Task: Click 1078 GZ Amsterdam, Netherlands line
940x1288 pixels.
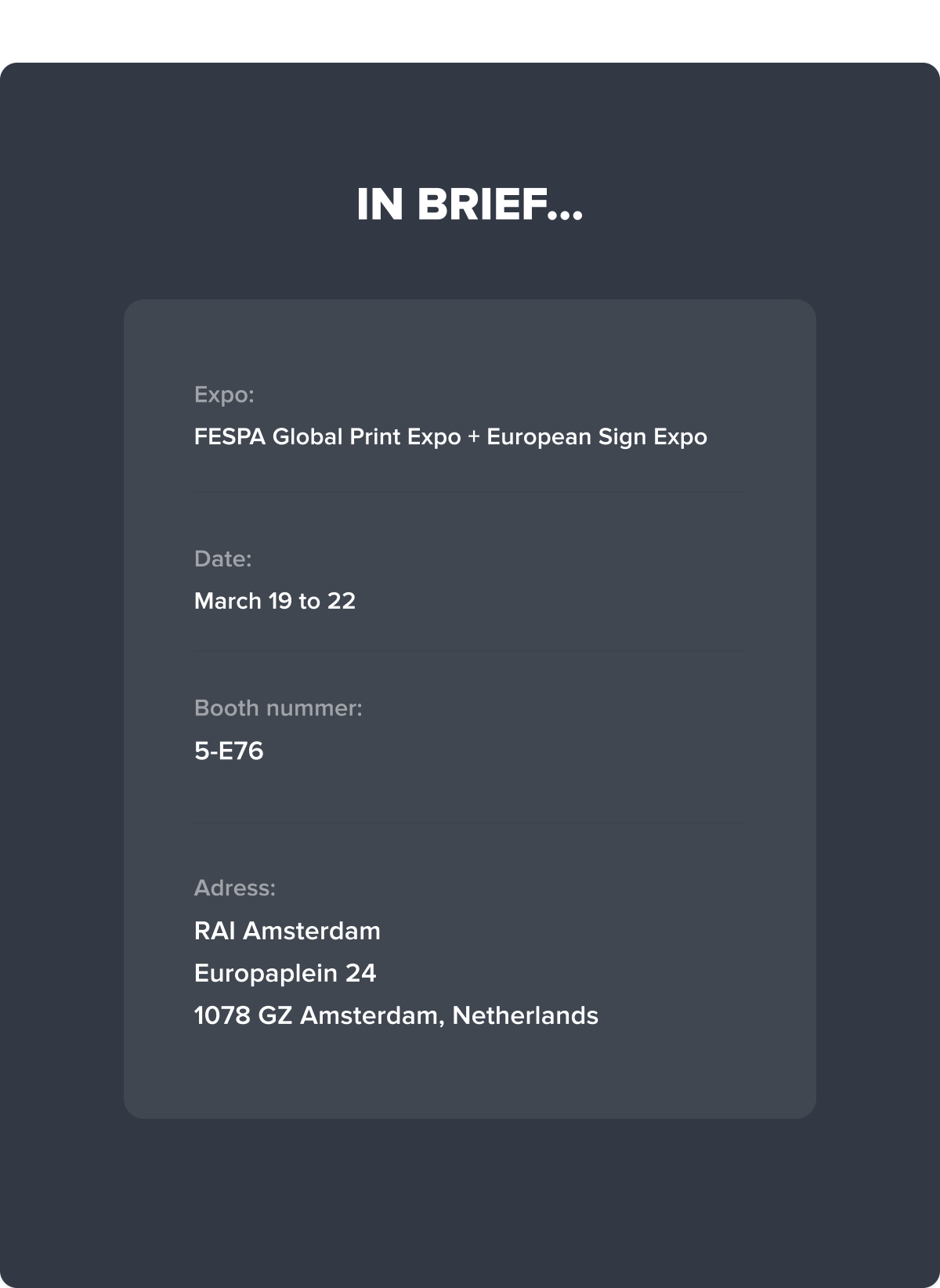Action: (x=396, y=1015)
